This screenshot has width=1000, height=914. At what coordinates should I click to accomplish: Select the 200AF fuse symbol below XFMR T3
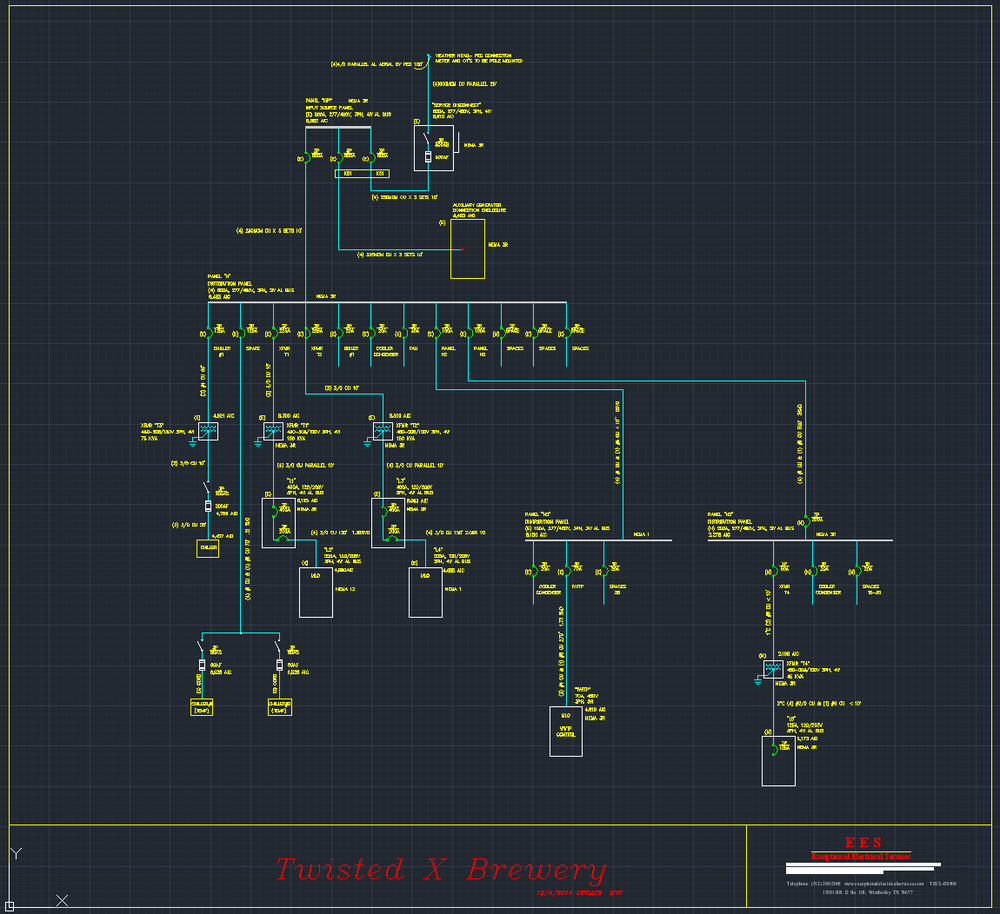(x=208, y=506)
